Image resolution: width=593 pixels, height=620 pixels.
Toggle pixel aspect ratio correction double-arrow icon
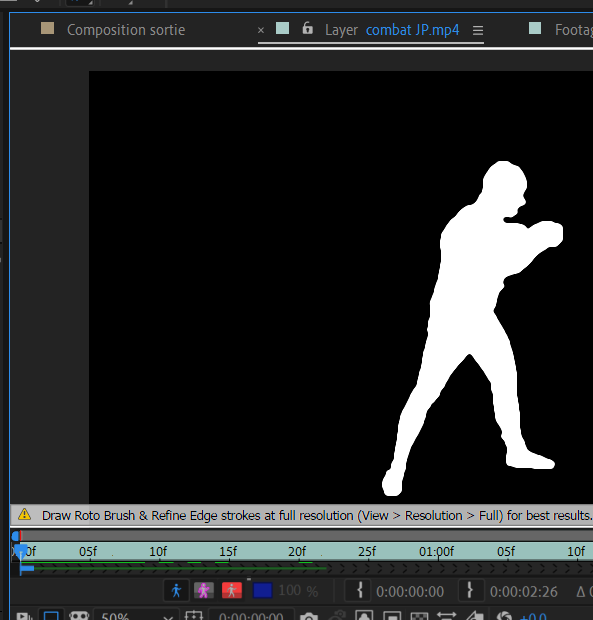pos(446,616)
